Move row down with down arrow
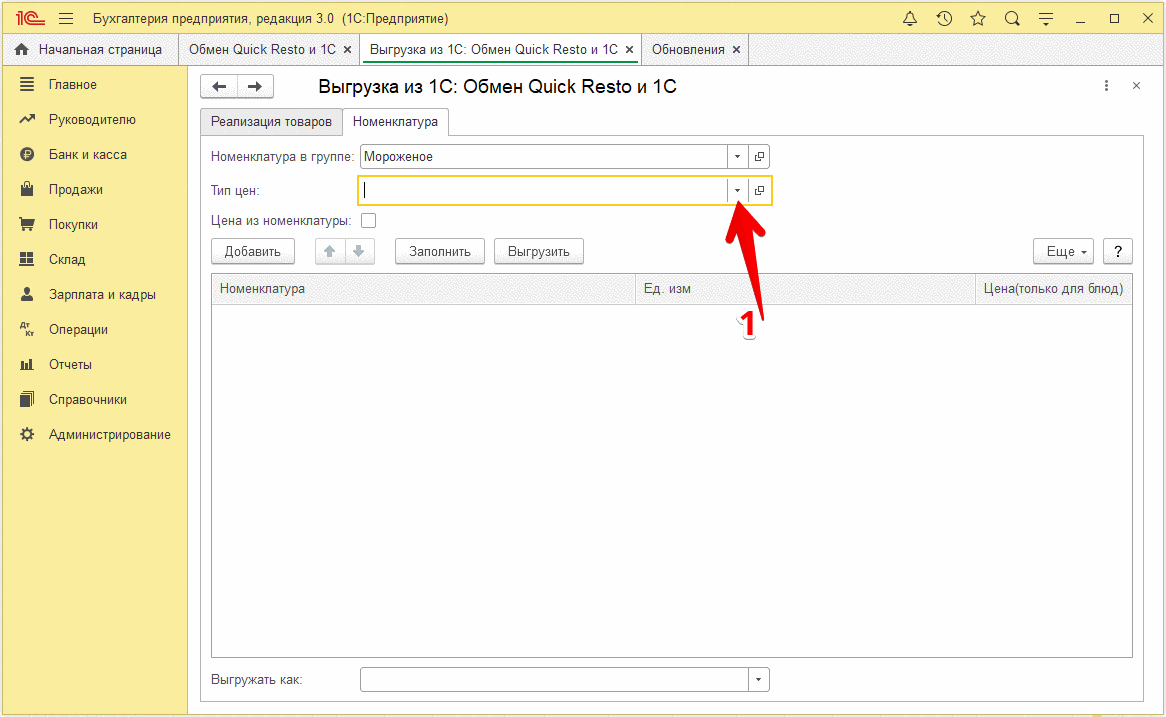 (359, 251)
